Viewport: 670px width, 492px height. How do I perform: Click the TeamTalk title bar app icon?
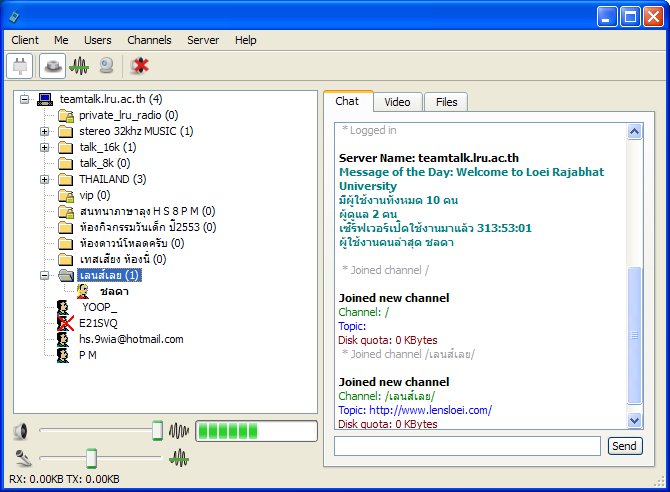pos(14,17)
